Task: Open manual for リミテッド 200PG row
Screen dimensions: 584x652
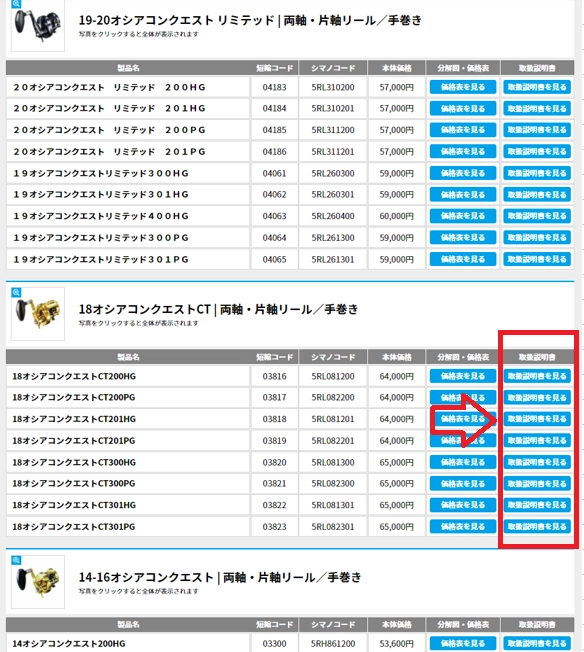Action: coord(537,130)
